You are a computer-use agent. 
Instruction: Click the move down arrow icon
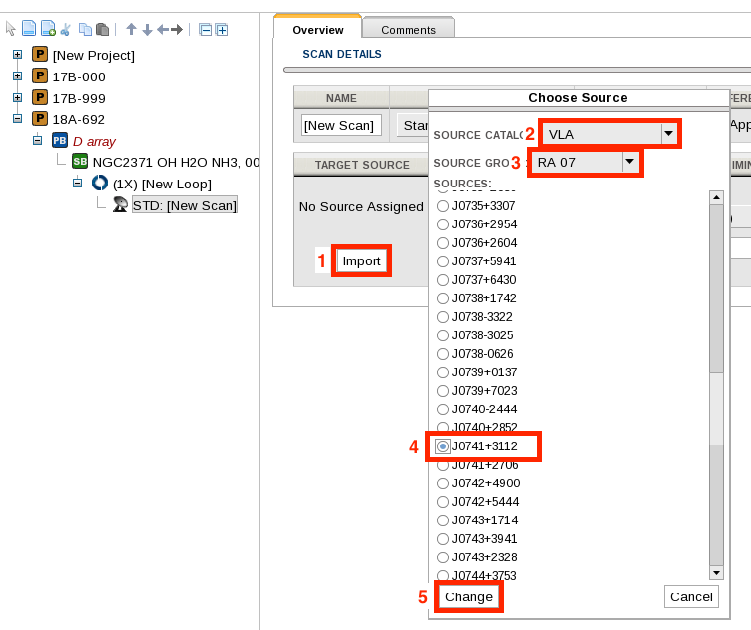pyautogui.click(x=147, y=30)
